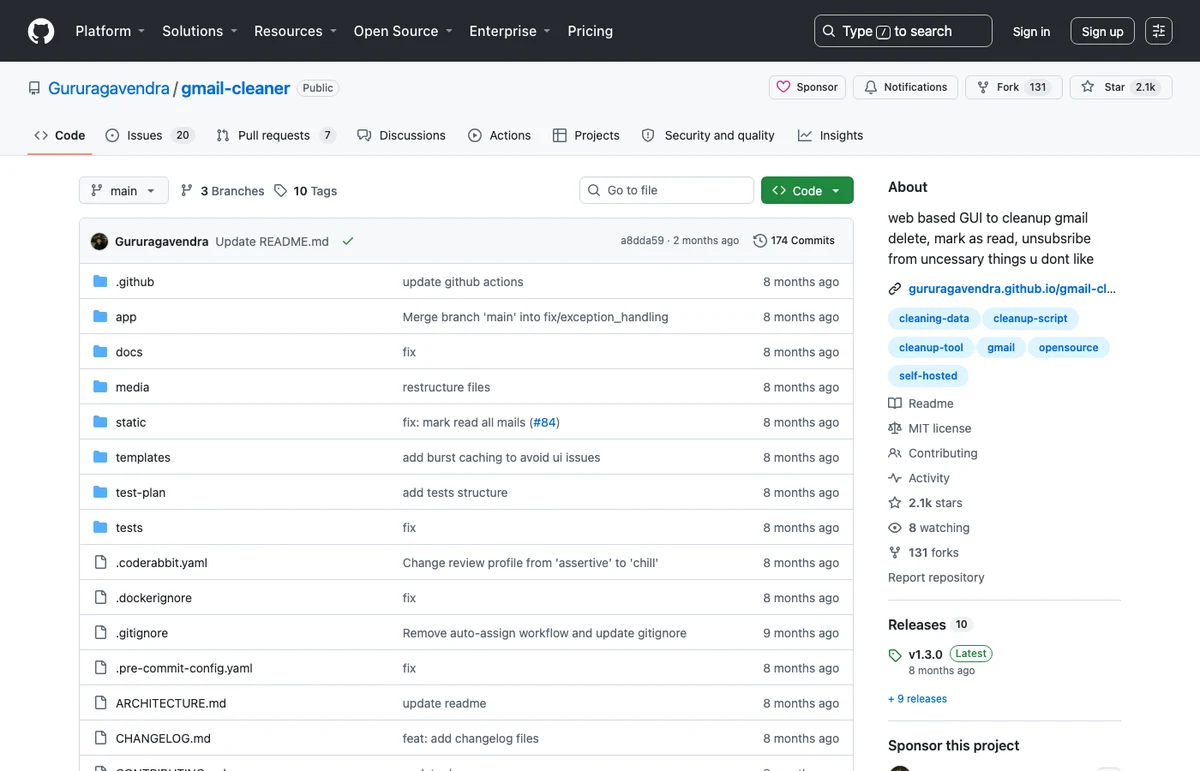Click the Activity pulse icon

click(895, 478)
